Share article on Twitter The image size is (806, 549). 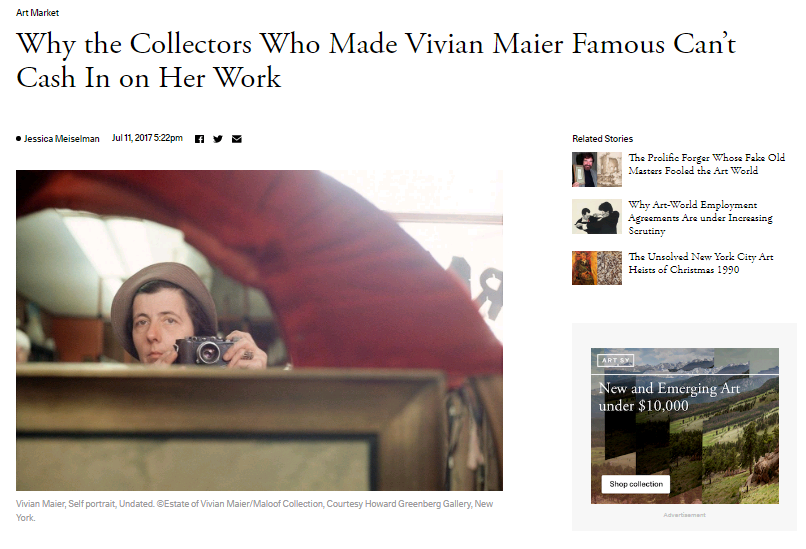pos(218,139)
